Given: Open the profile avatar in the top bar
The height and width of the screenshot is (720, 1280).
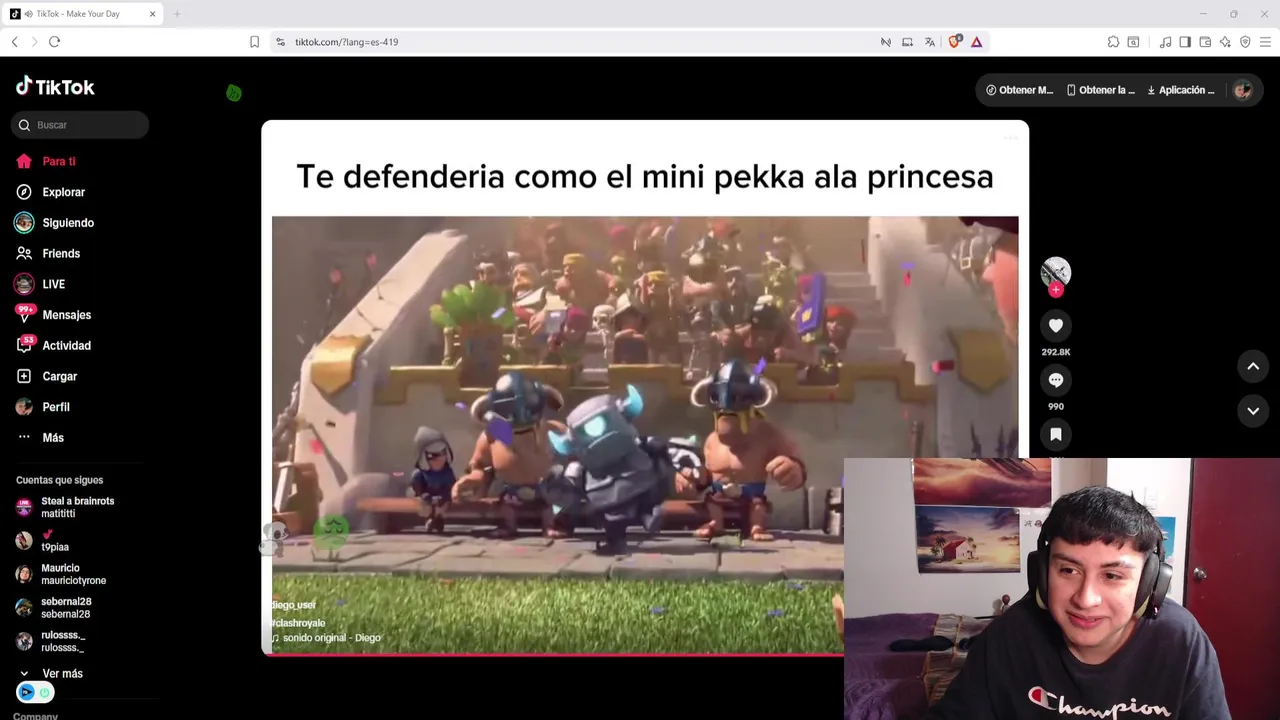Looking at the screenshot, I should pos(1243,90).
